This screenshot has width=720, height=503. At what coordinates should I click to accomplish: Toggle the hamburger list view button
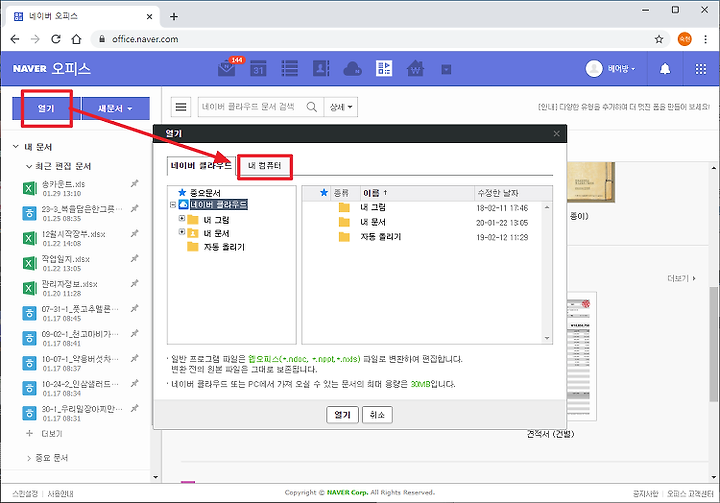point(181,107)
